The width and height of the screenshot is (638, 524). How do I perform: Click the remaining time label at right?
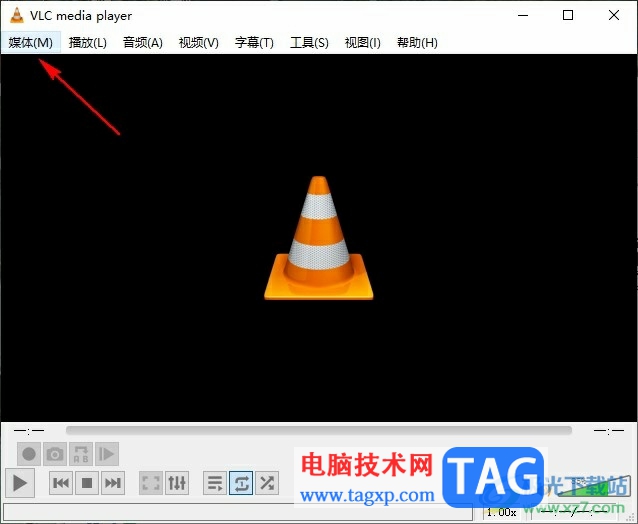pyautogui.click(x=609, y=430)
